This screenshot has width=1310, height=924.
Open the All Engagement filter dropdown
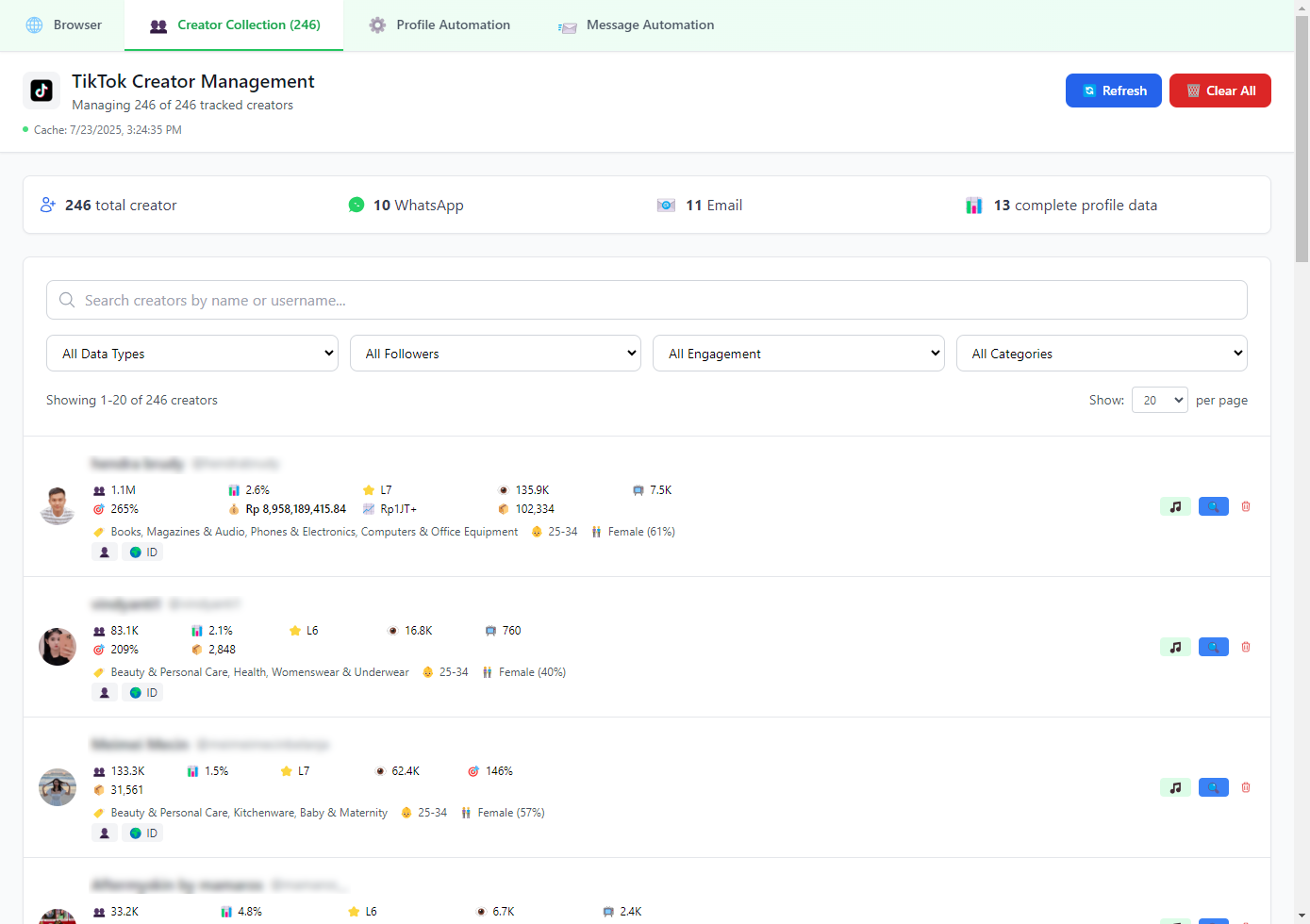(x=798, y=354)
